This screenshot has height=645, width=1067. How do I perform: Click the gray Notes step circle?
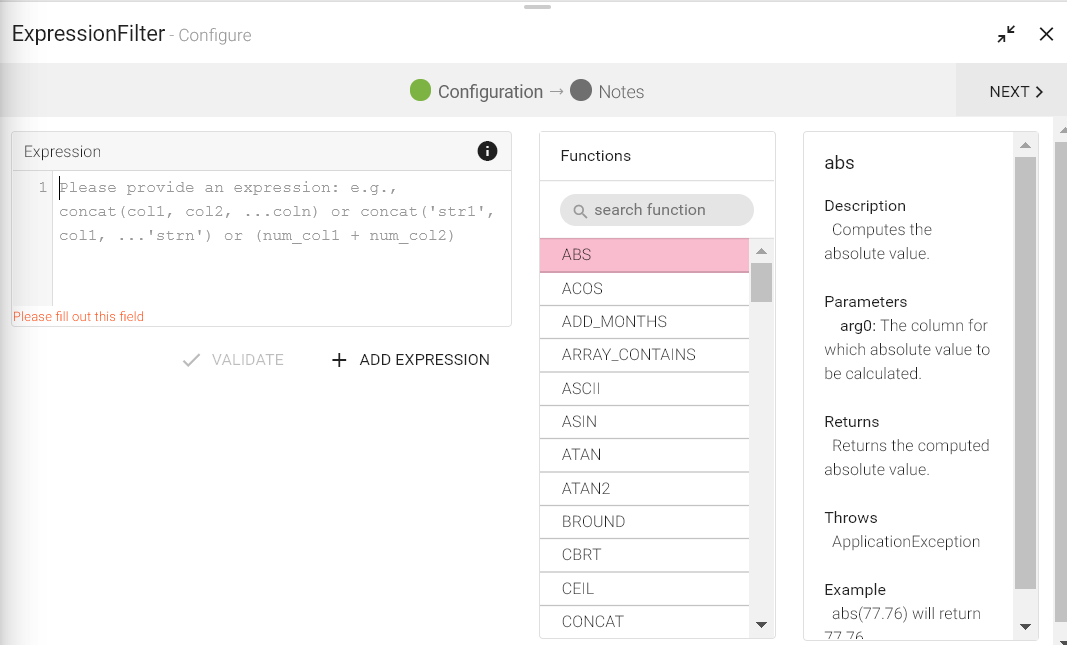pyautogui.click(x=581, y=91)
